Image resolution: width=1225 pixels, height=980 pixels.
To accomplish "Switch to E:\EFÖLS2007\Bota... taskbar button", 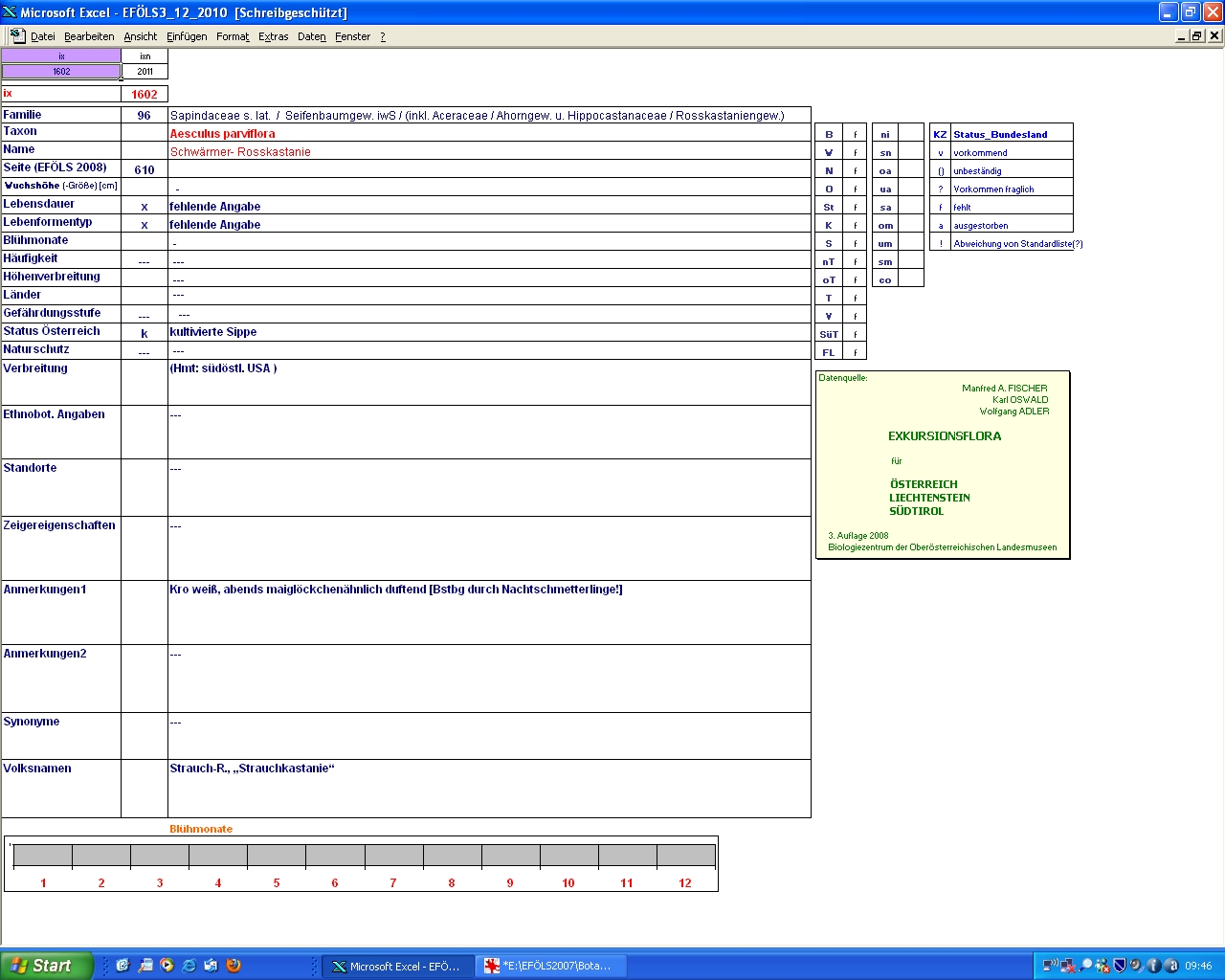I will click(x=550, y=967).
